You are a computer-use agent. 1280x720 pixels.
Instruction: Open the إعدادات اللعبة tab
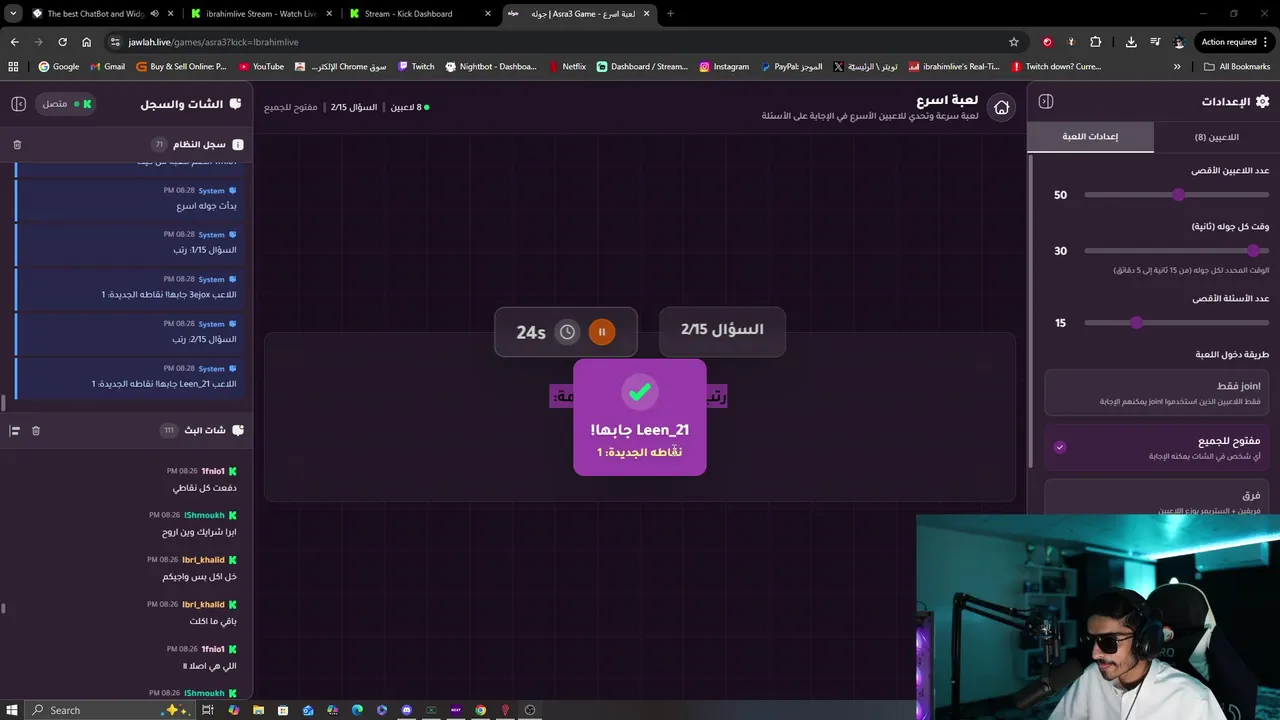(x=1090, y=137)
